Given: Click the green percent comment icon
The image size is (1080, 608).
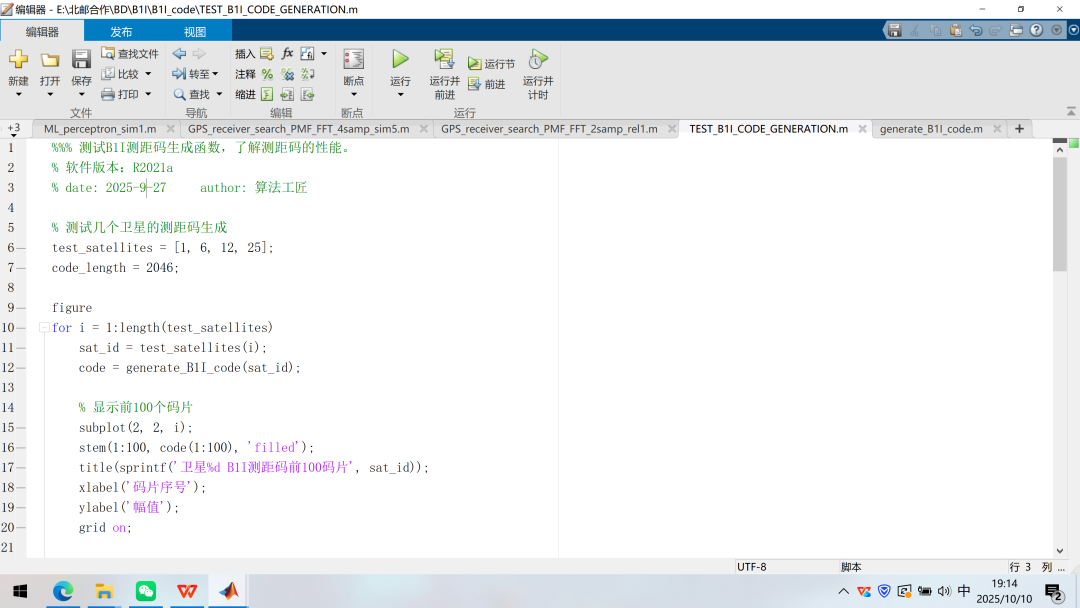Looking at the screenshot, I should click(267, 74).
